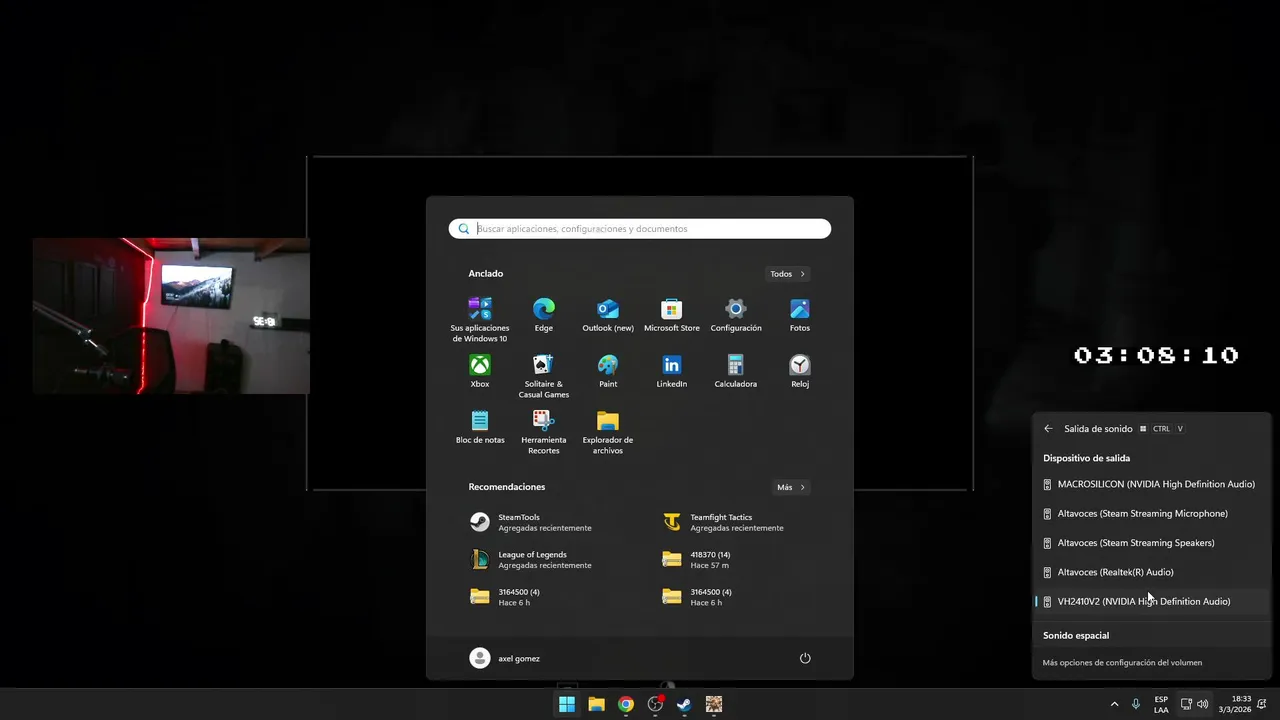Show hidden tray icons chevron
The height and width of the screenshot is (720, 1280).
[x=1114, y=704]
